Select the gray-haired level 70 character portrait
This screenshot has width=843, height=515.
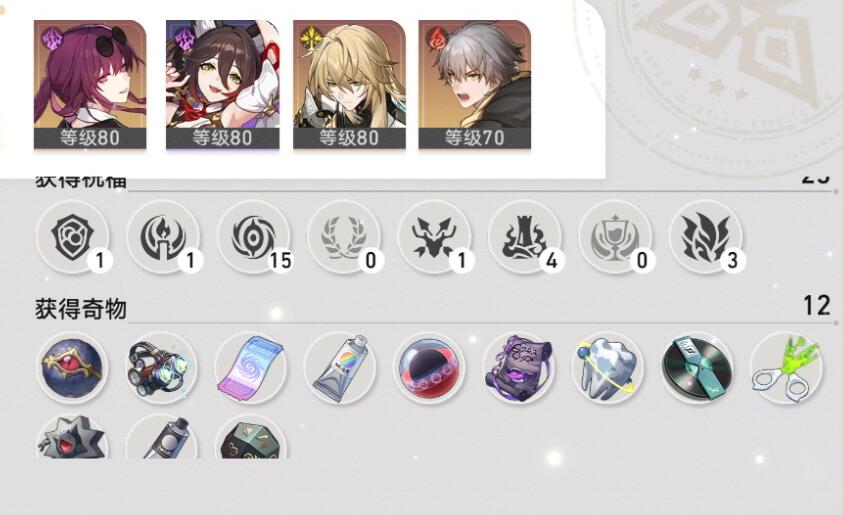pyautogui.click(x=475, y=84)
